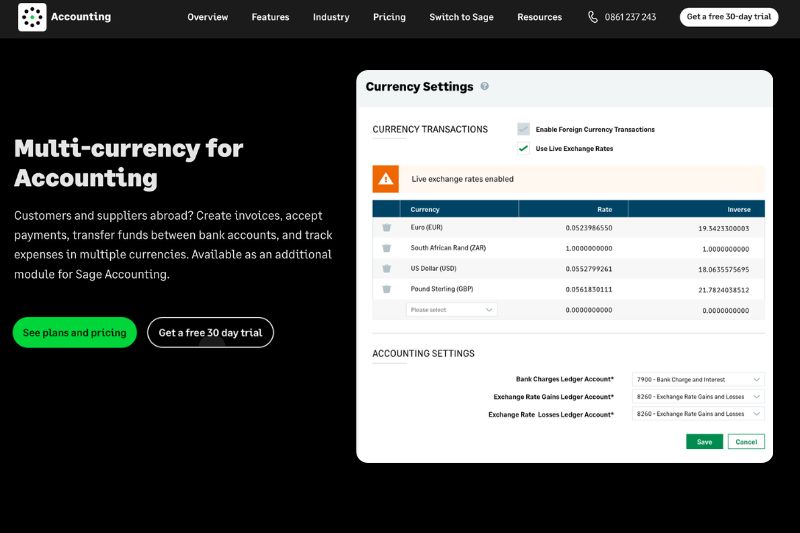The image size is (800, 533).
Task: Click the US Dollar (USD) name
Action: [433, 268]
